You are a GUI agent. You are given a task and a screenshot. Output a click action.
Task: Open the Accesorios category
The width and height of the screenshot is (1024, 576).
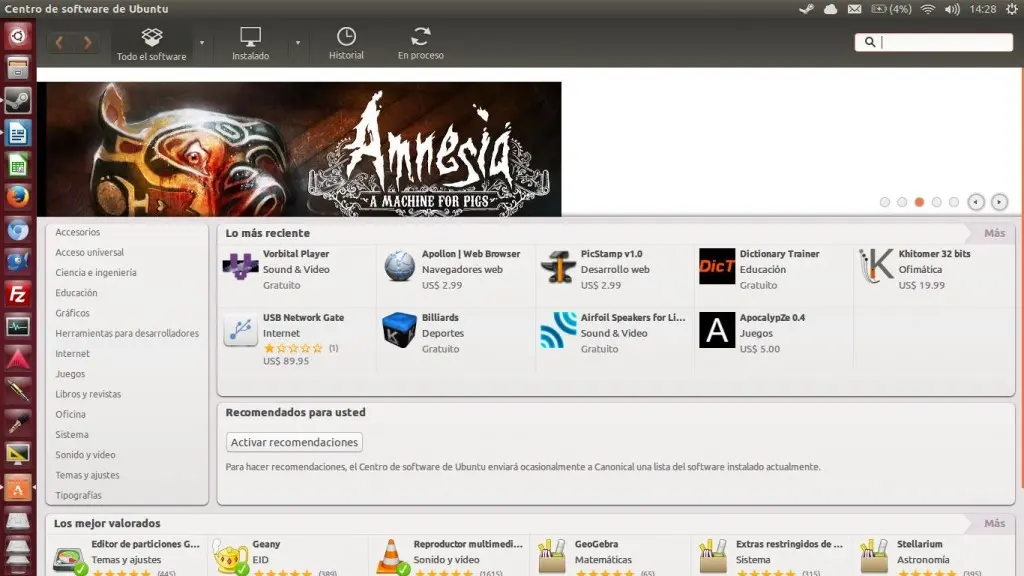point(78,232)
